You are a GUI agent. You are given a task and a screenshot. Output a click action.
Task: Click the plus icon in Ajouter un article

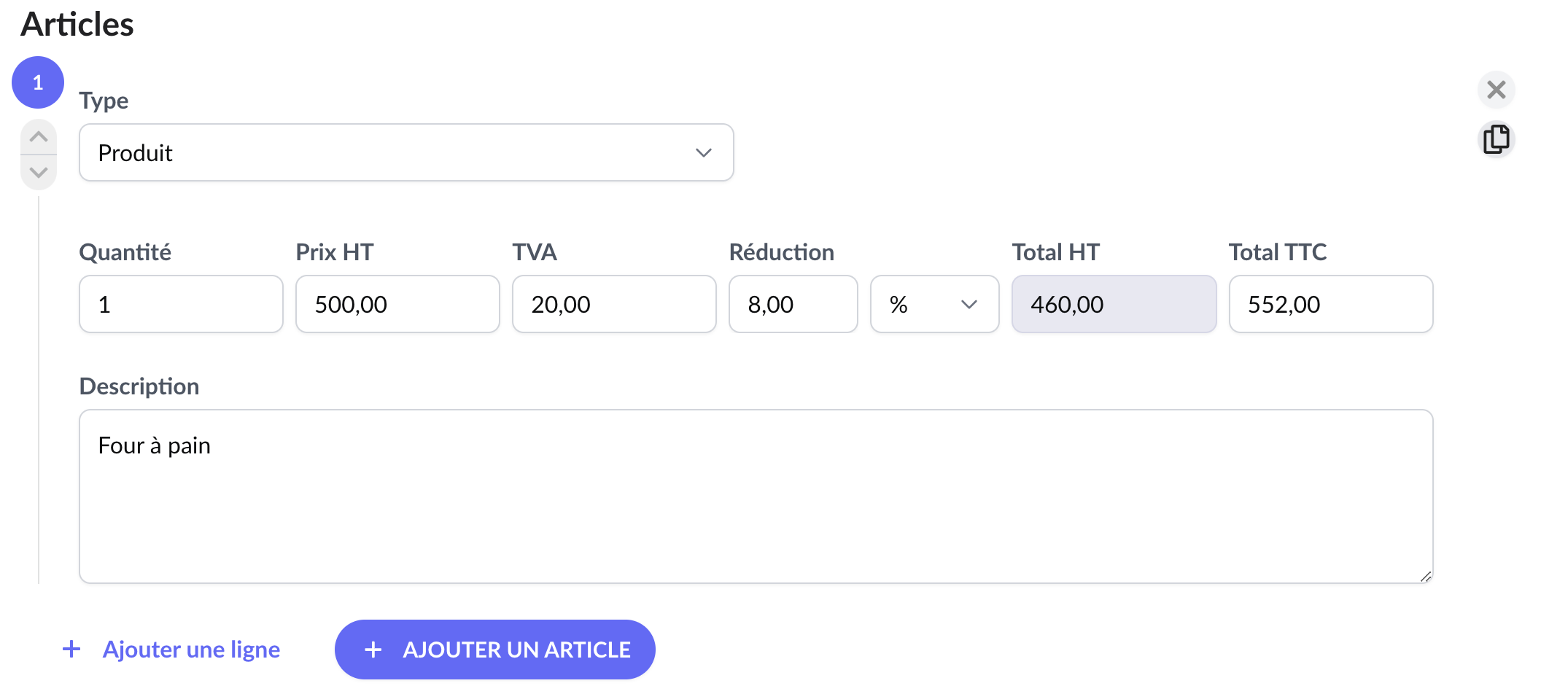pos(373,650)
